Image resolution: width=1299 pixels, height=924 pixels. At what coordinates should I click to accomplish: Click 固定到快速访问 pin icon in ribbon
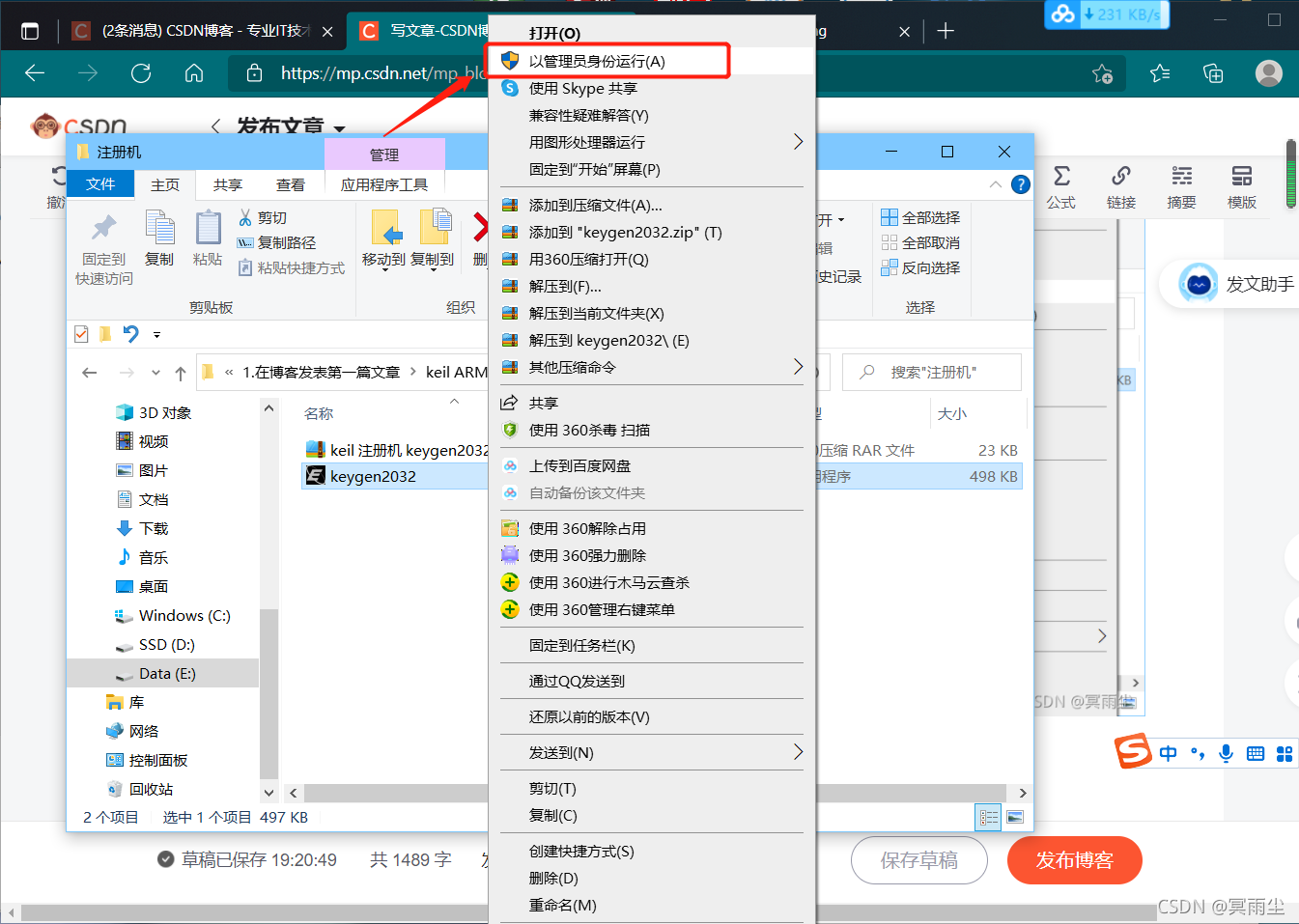click(103, 228)
